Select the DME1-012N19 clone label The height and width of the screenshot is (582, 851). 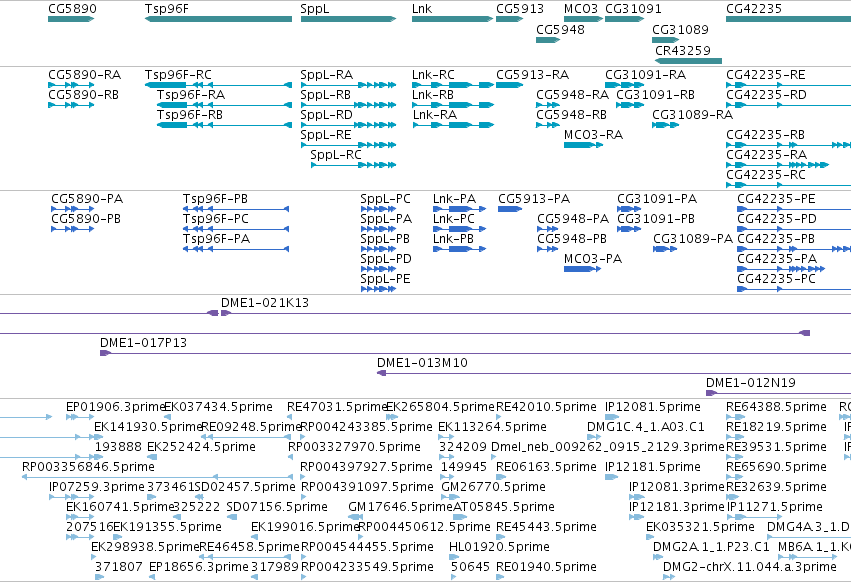coord(751,383)
